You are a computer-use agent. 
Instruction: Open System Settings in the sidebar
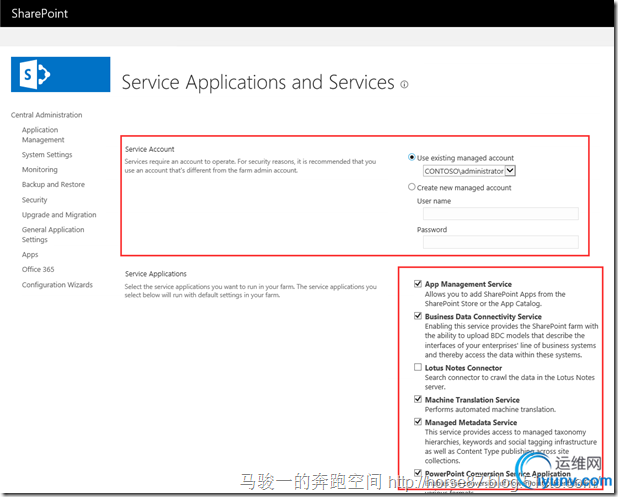coord(47,154)
